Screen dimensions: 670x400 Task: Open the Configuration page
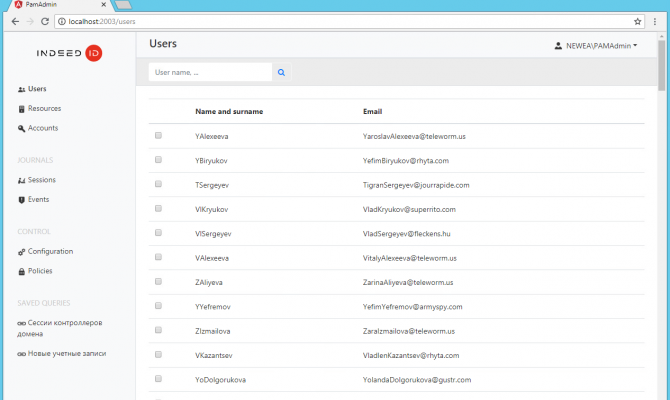(x=50, y=251)
